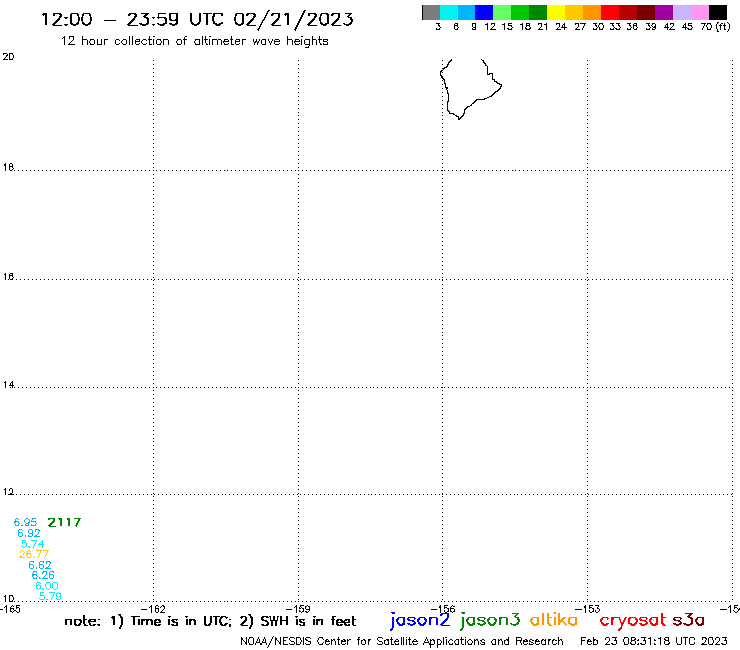Click the dark green 21 ft swatch

pyautogui.click(x=538, y=13)
